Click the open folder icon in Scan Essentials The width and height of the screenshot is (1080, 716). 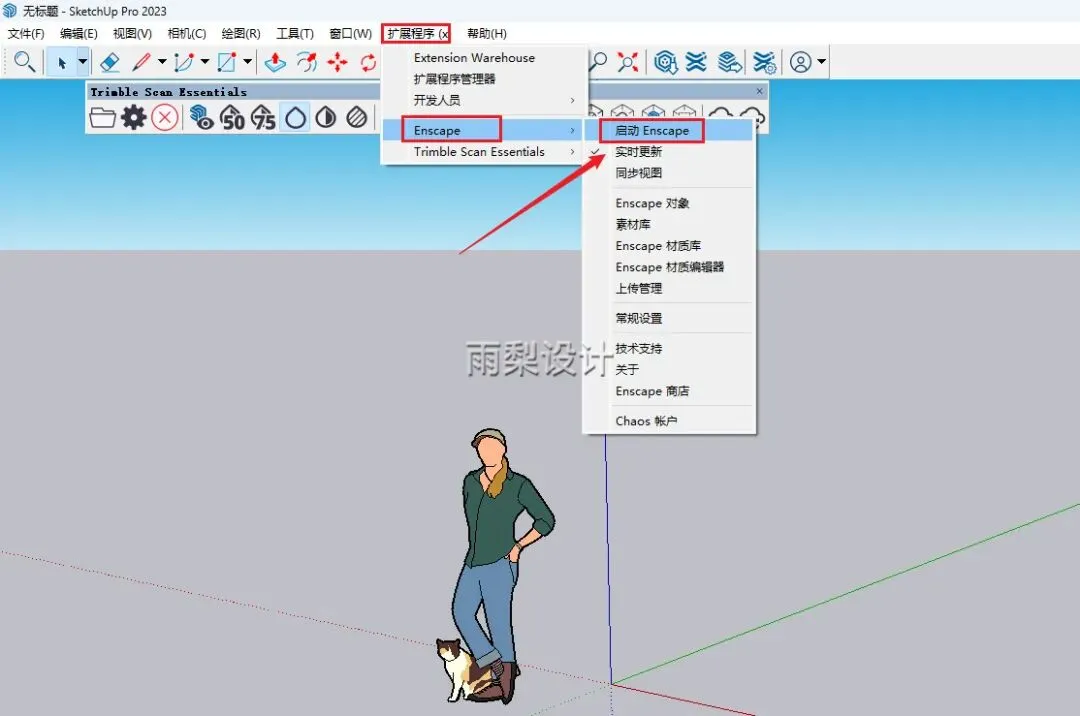pos(102,118)
